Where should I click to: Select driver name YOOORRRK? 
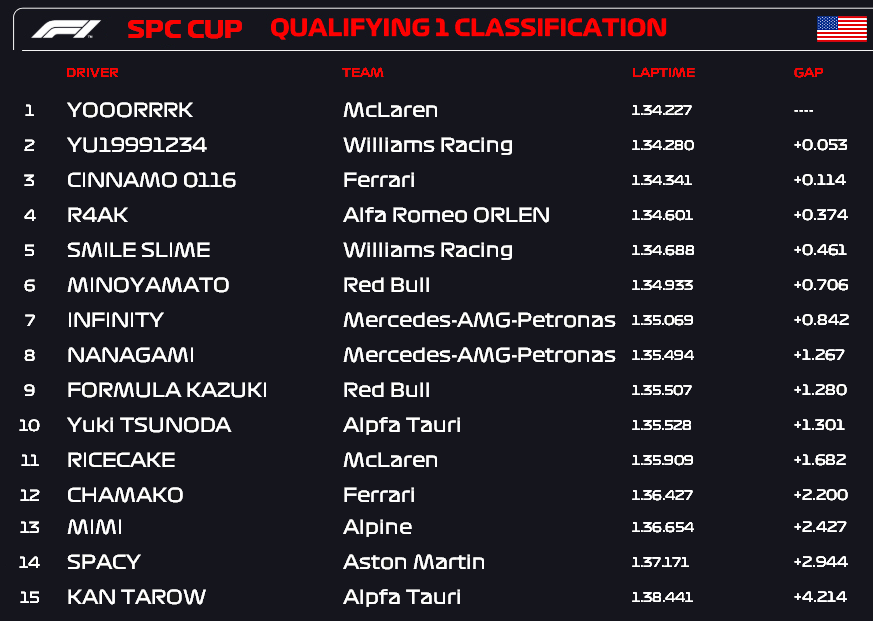130,110
